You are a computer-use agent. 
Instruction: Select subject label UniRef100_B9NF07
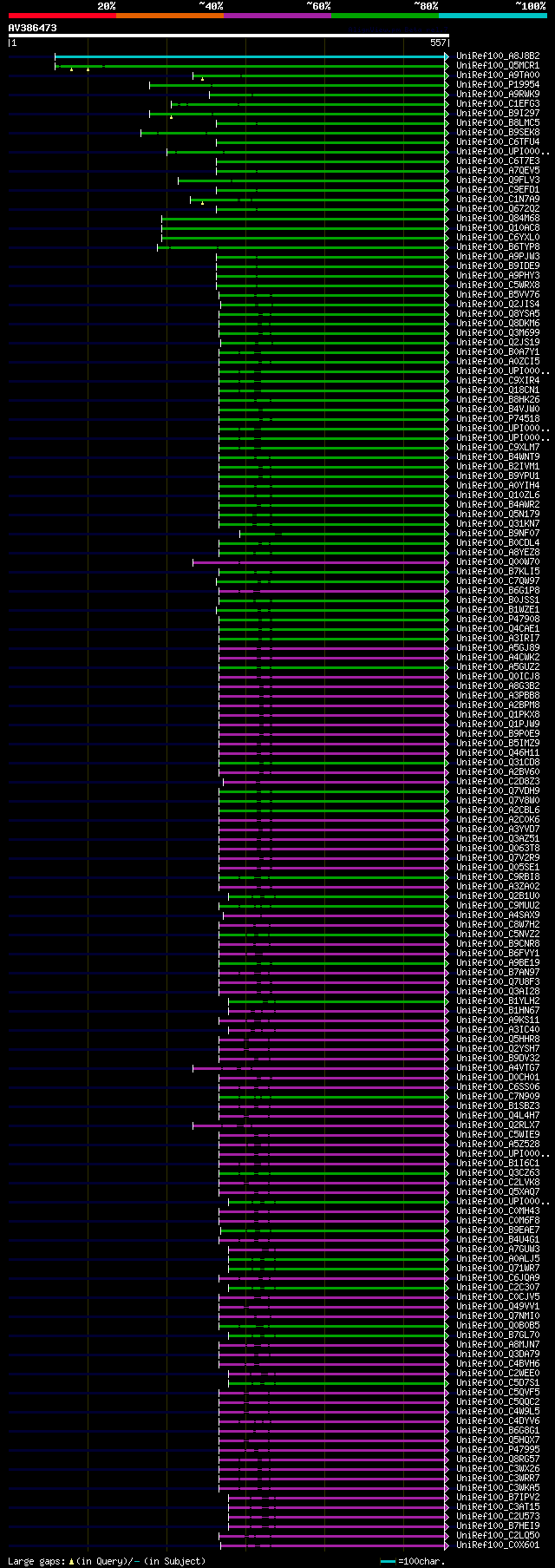[498, 534]
